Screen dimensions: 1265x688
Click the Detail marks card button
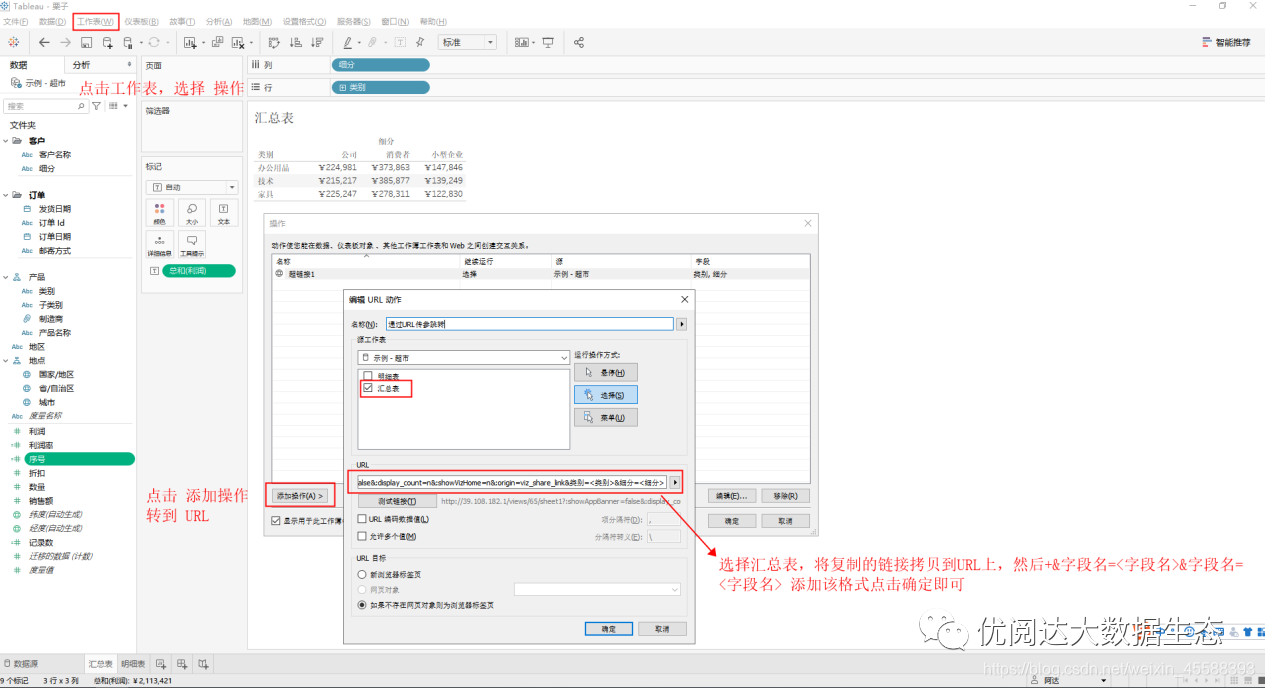pyautogui.click(x=159, y=245)
